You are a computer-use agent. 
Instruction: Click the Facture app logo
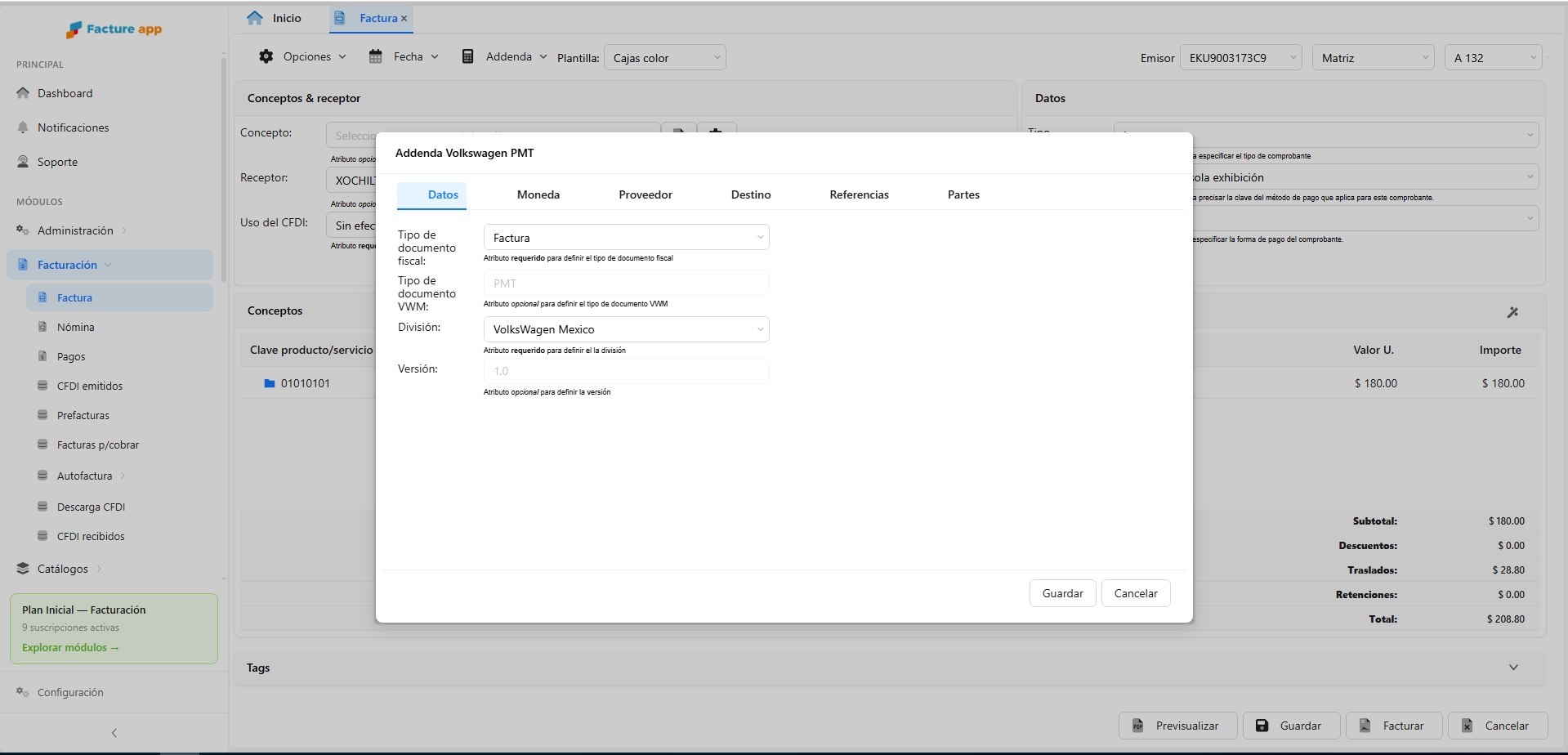pos(114,29)
